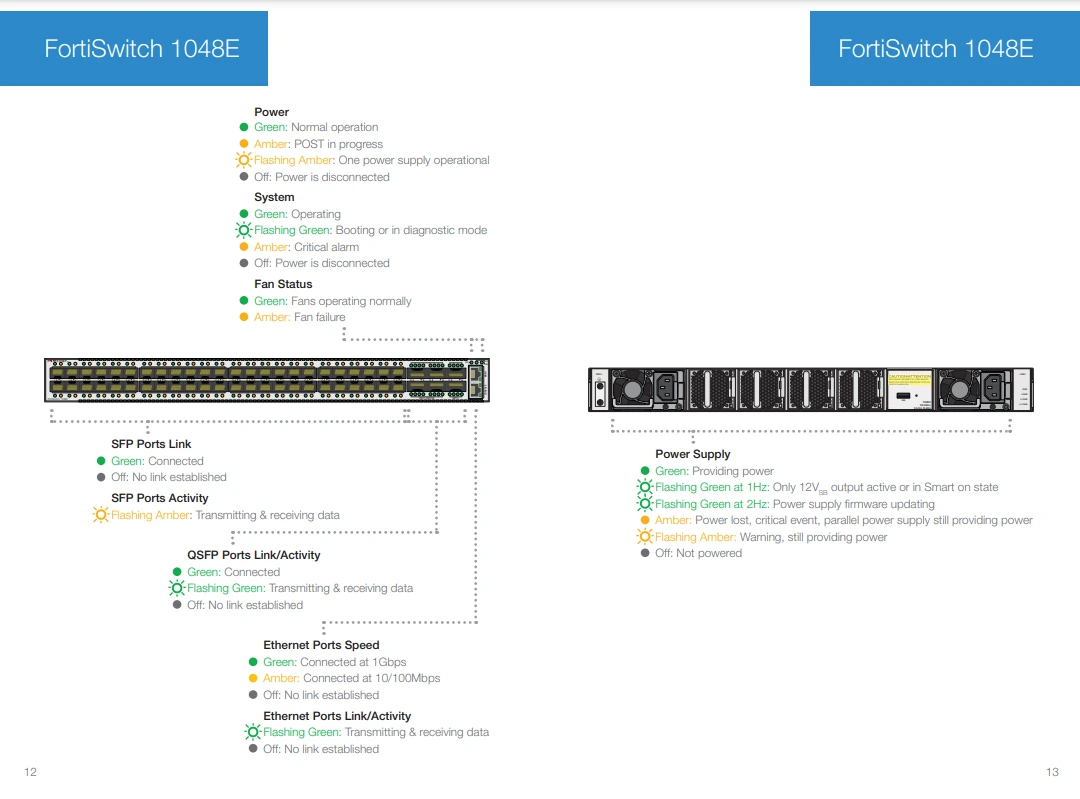The width and height of the screenshot is (1080, 799).
Task: Click the amber dot next to Fan failure
Action: click(x=244, y=317)
